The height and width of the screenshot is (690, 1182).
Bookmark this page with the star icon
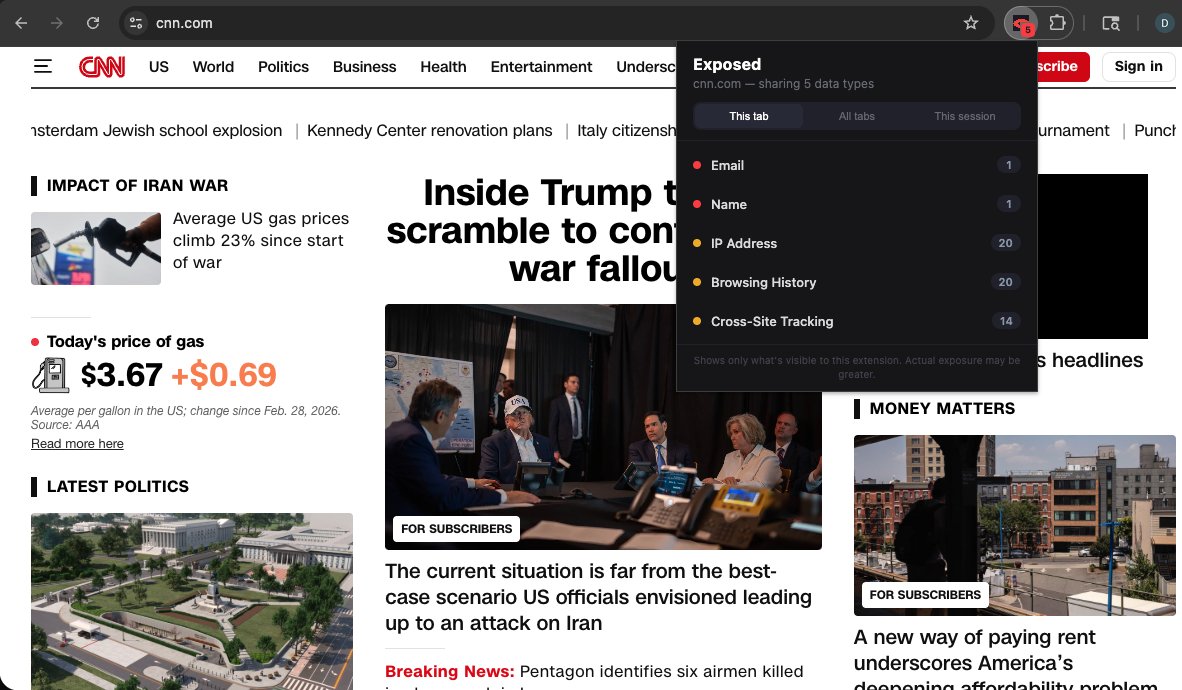971,23
